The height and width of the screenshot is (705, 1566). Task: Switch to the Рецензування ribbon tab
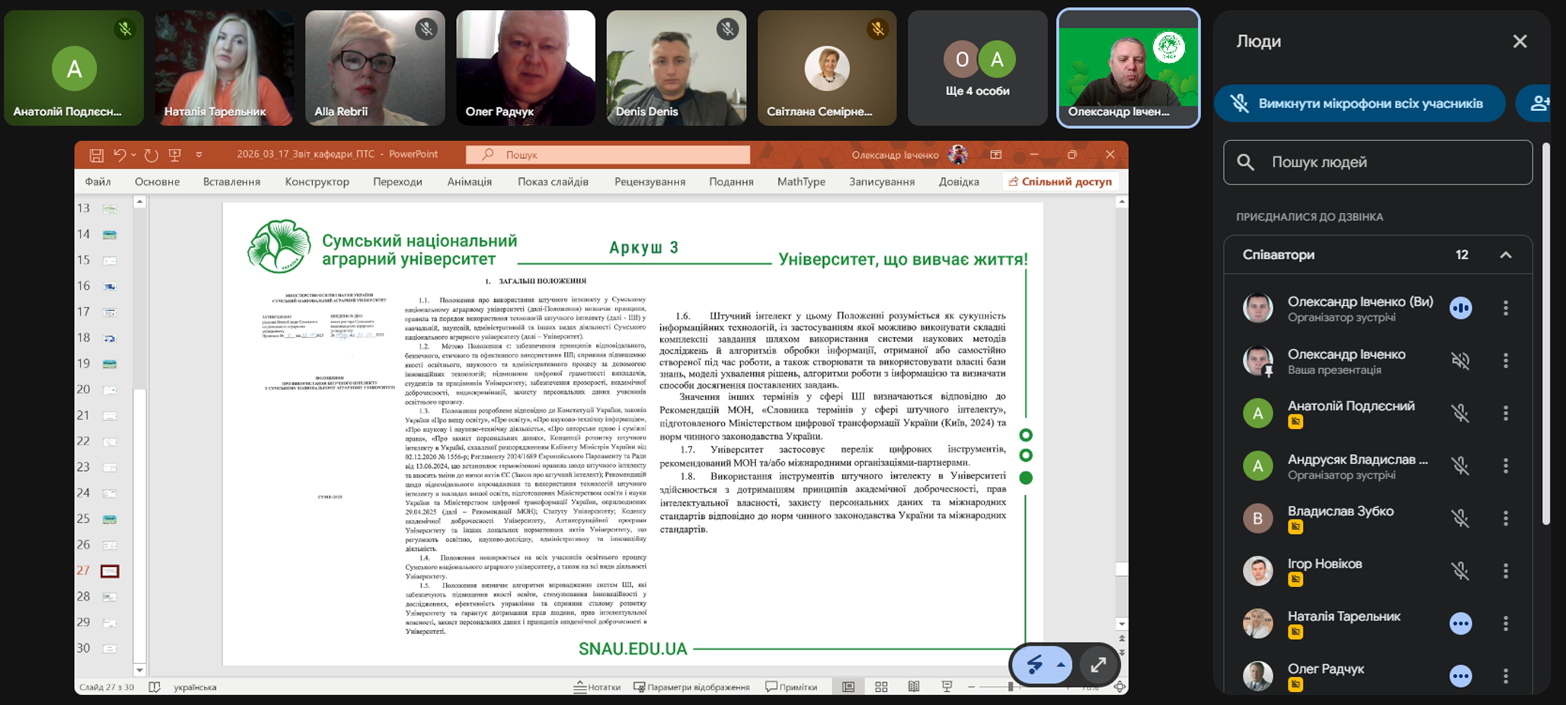[649, 182]
